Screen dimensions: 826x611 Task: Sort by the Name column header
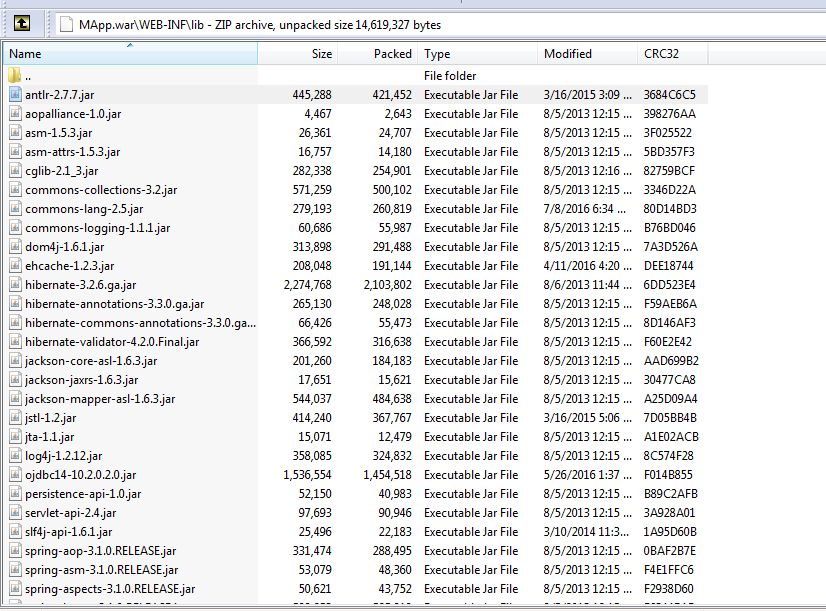(x=130, y=54)
